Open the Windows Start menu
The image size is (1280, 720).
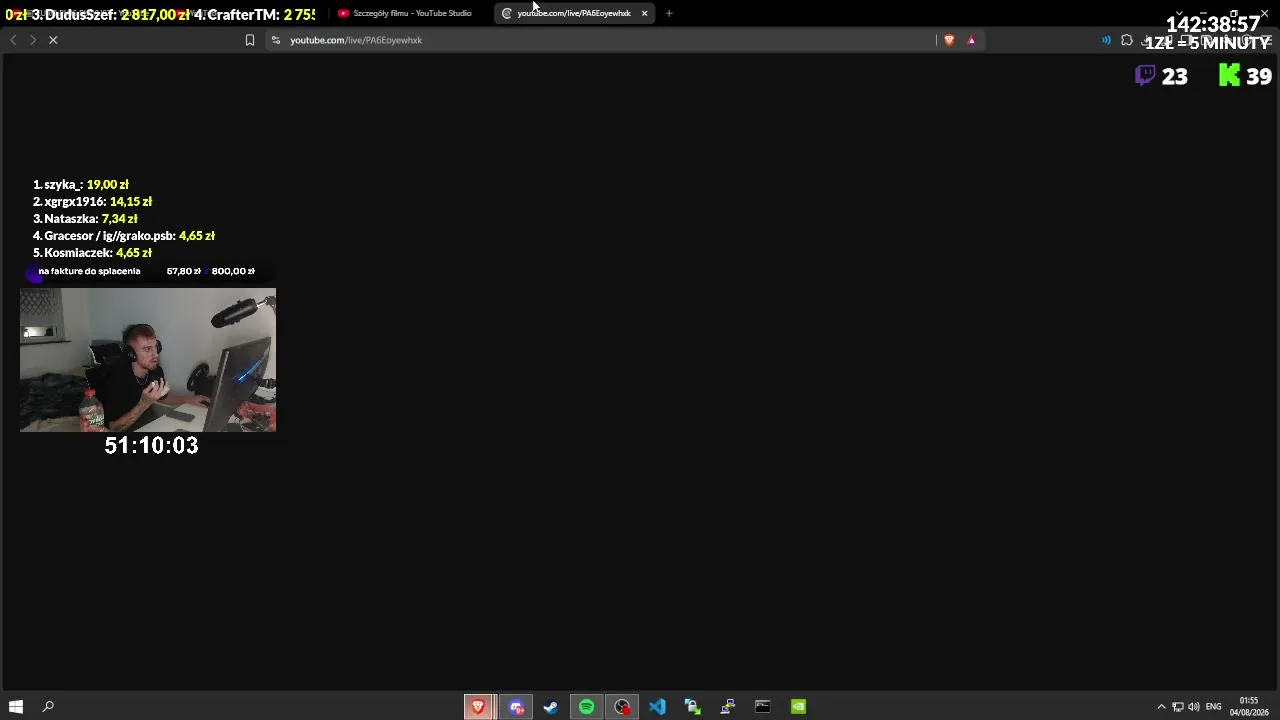point(16,707)
